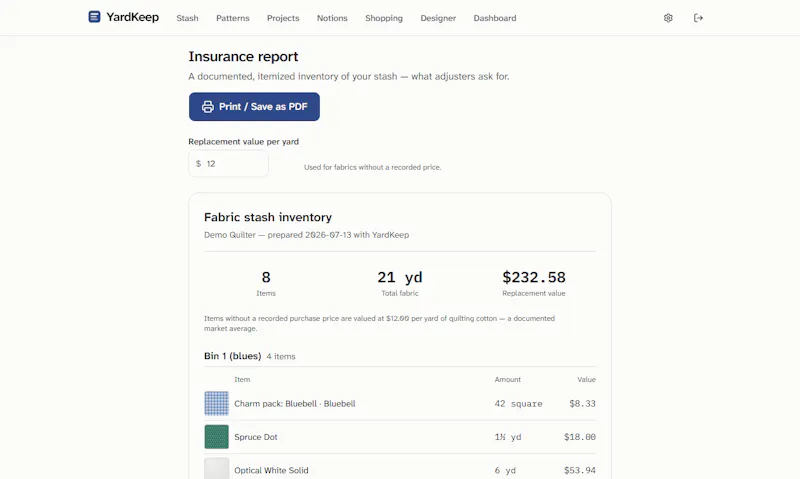Click the Spruce Dot amount cell
This screenshot has height=479, width=800.
click(x=508, y=437)
